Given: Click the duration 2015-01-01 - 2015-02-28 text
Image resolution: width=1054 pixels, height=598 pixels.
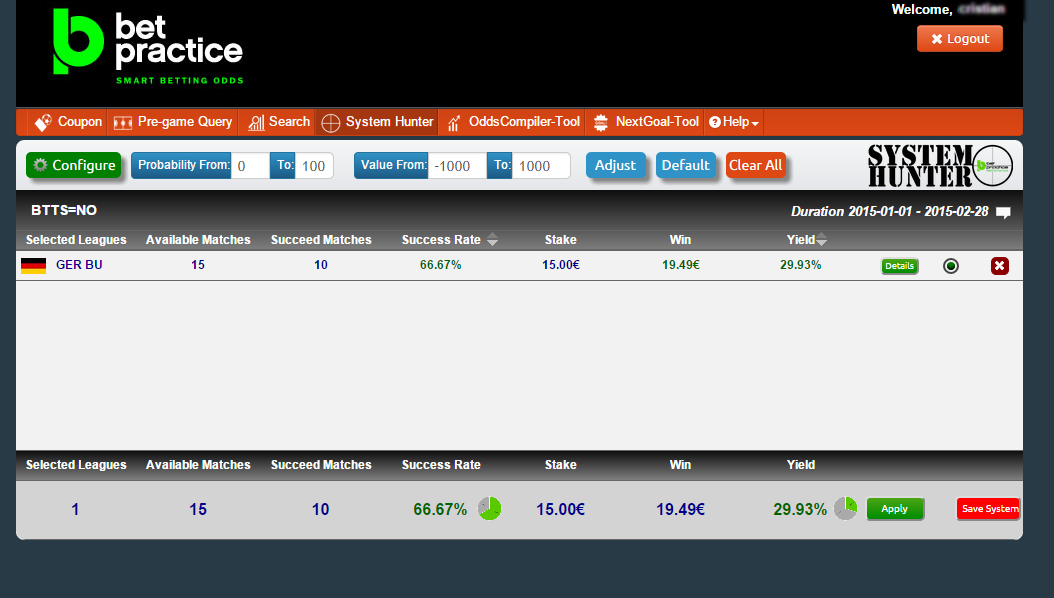Looking at the screenshot, I should point(889,212).
